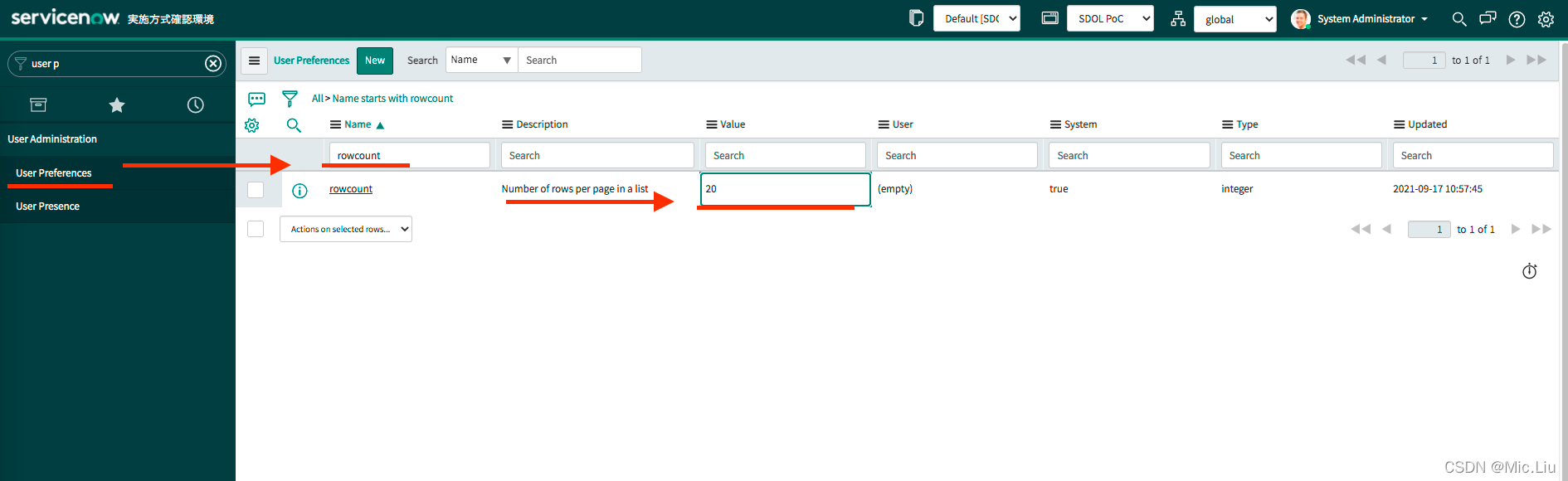Show history clock tab

pos(195,104)
